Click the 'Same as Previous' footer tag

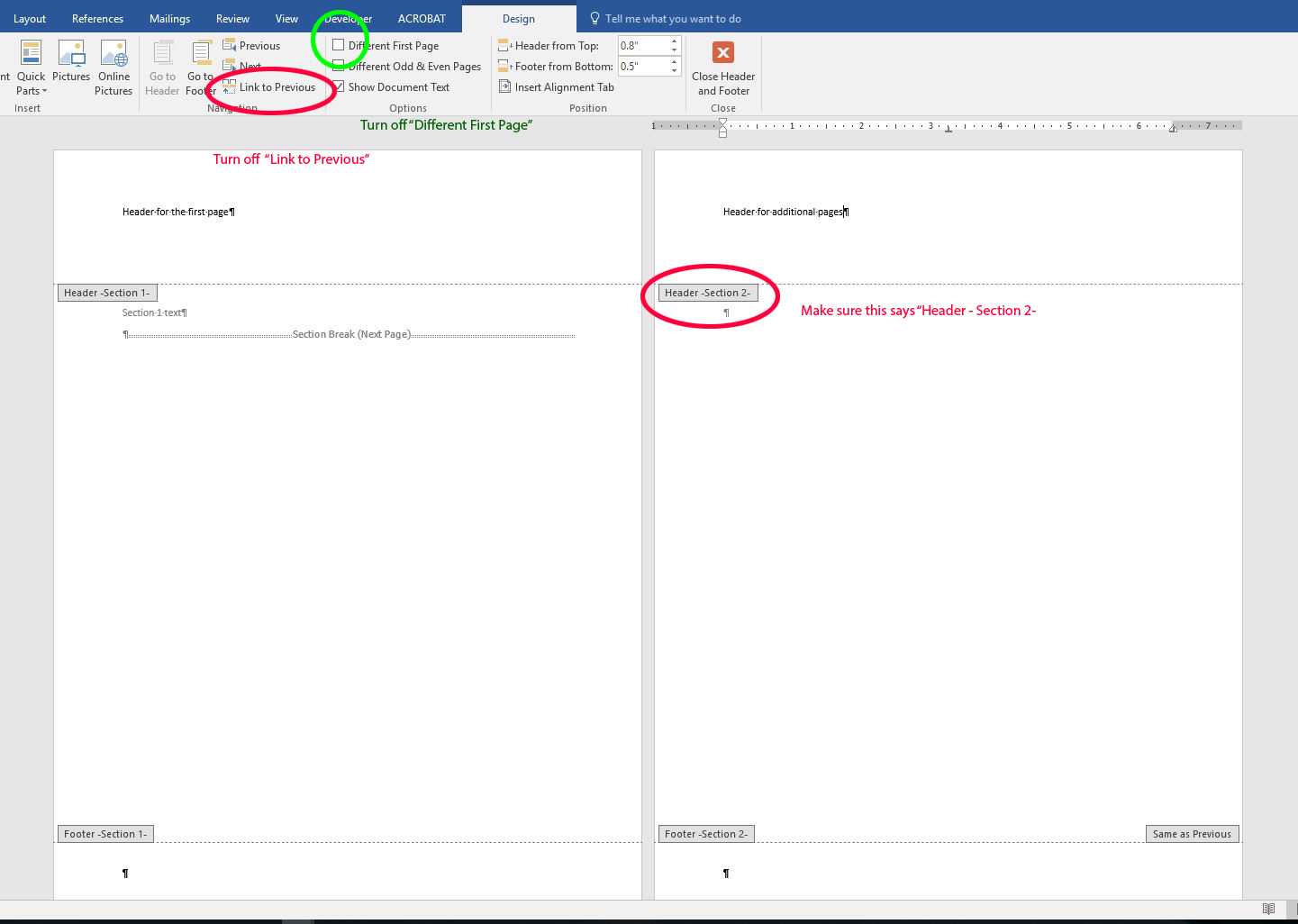(x=1192, y=834)
